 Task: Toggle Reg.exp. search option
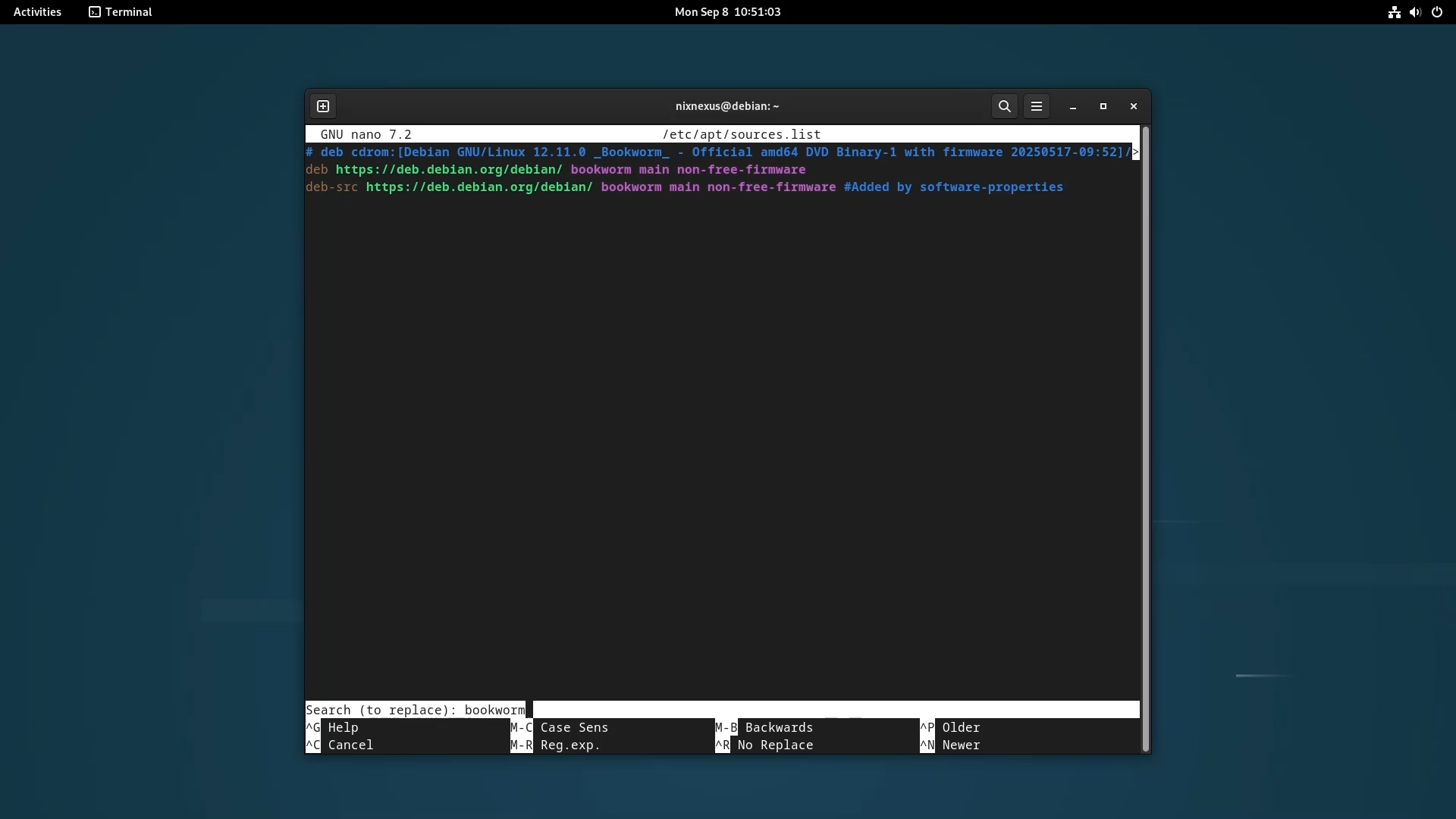pos(570,745)
